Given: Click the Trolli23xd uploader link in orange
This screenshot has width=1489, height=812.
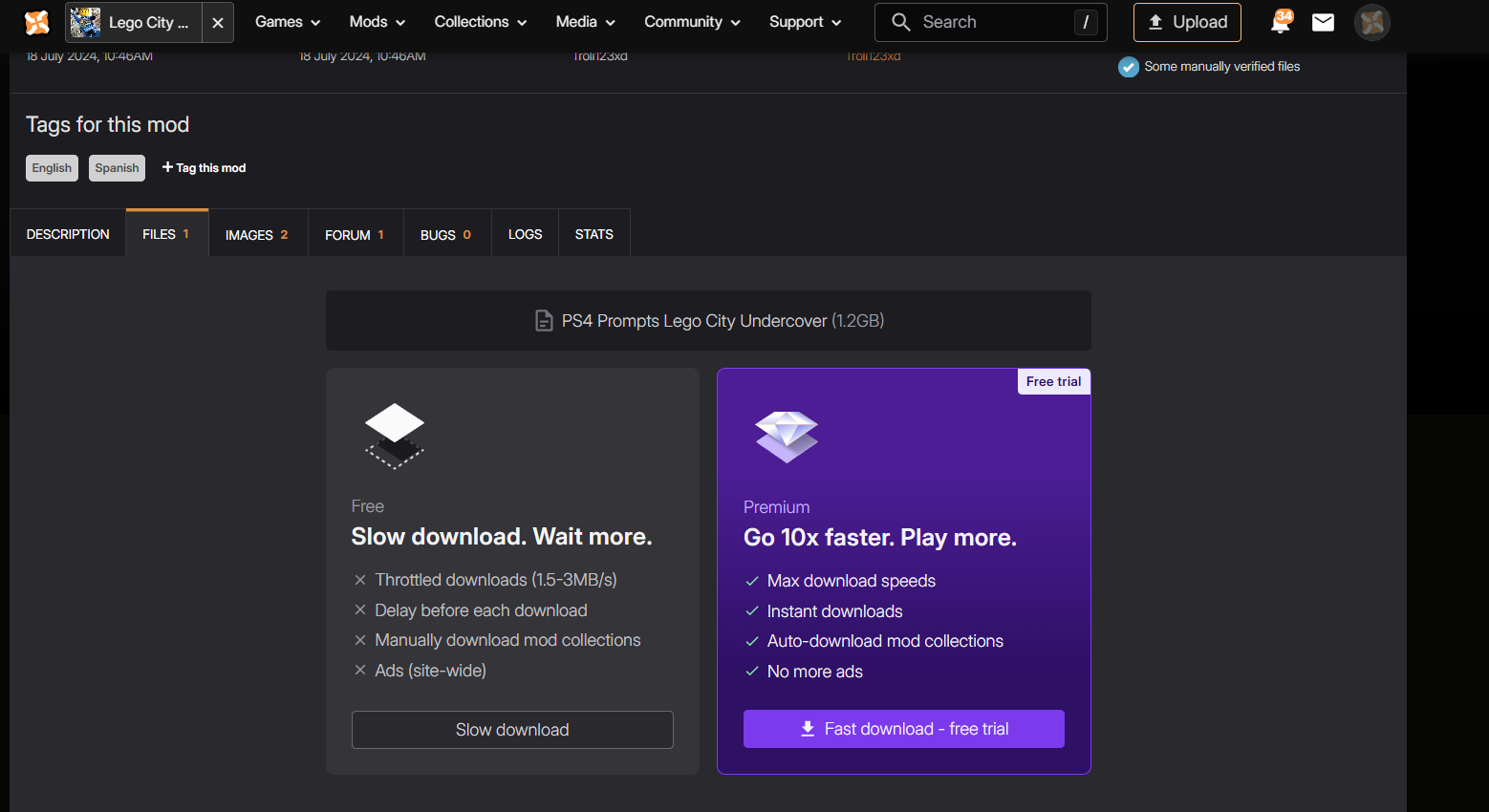Looking at the screenshot, I should coord(874,56).
